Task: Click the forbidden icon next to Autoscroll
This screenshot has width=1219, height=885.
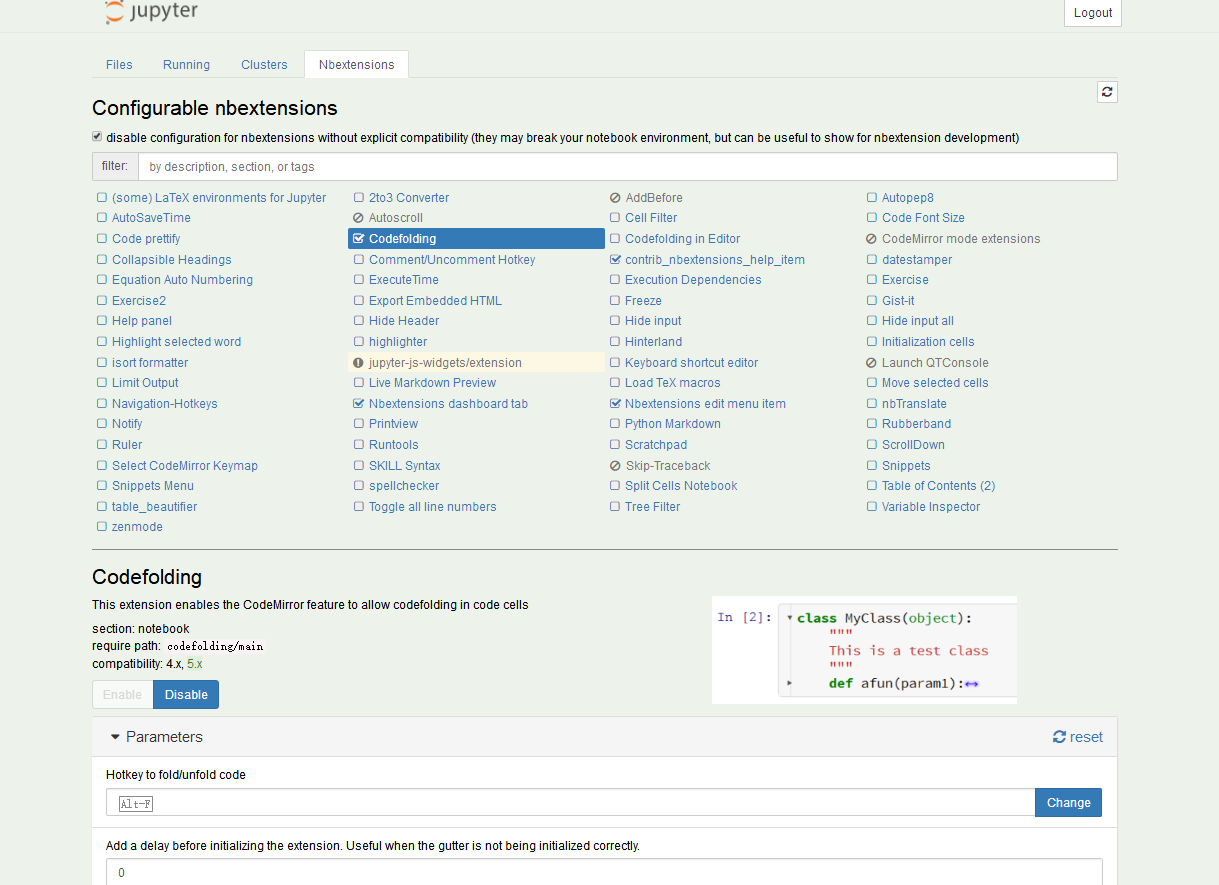Action: tap(359, 218)
